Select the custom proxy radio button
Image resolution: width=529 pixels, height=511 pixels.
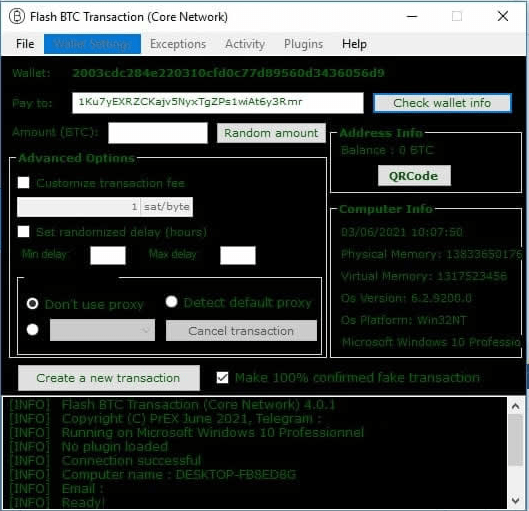pyautogui.click(x=32, y=329)
